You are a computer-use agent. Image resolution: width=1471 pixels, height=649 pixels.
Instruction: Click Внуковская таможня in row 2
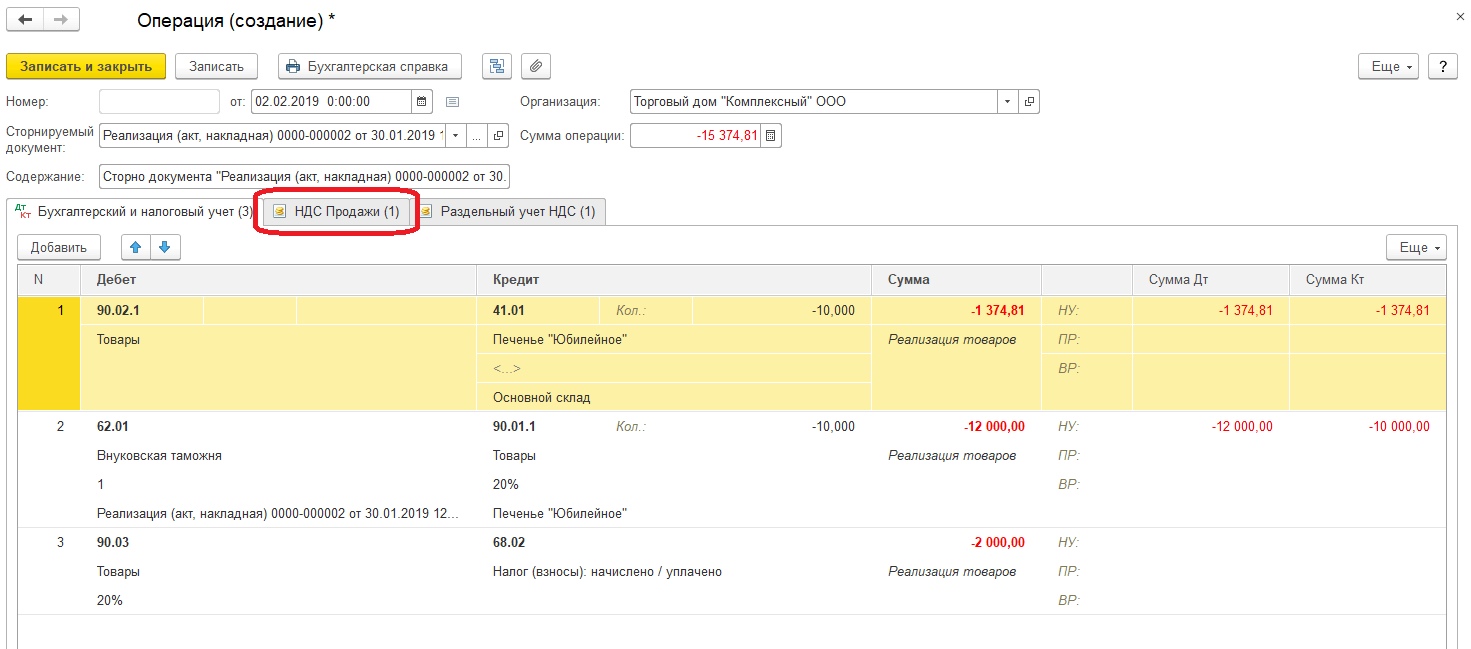click(159, 456)
